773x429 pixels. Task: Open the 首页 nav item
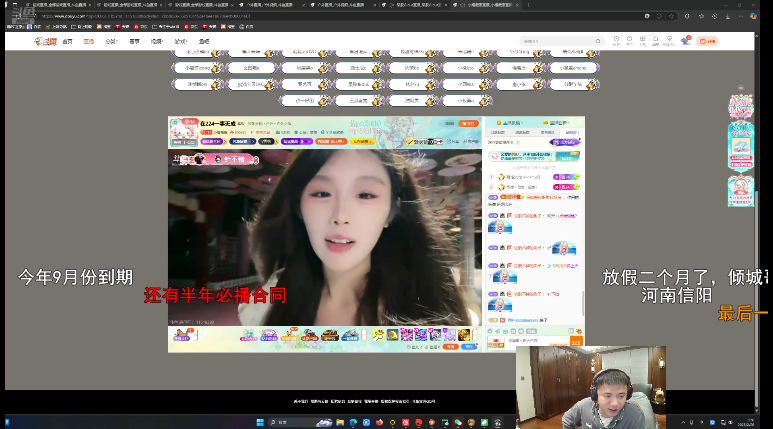point(68,41)
